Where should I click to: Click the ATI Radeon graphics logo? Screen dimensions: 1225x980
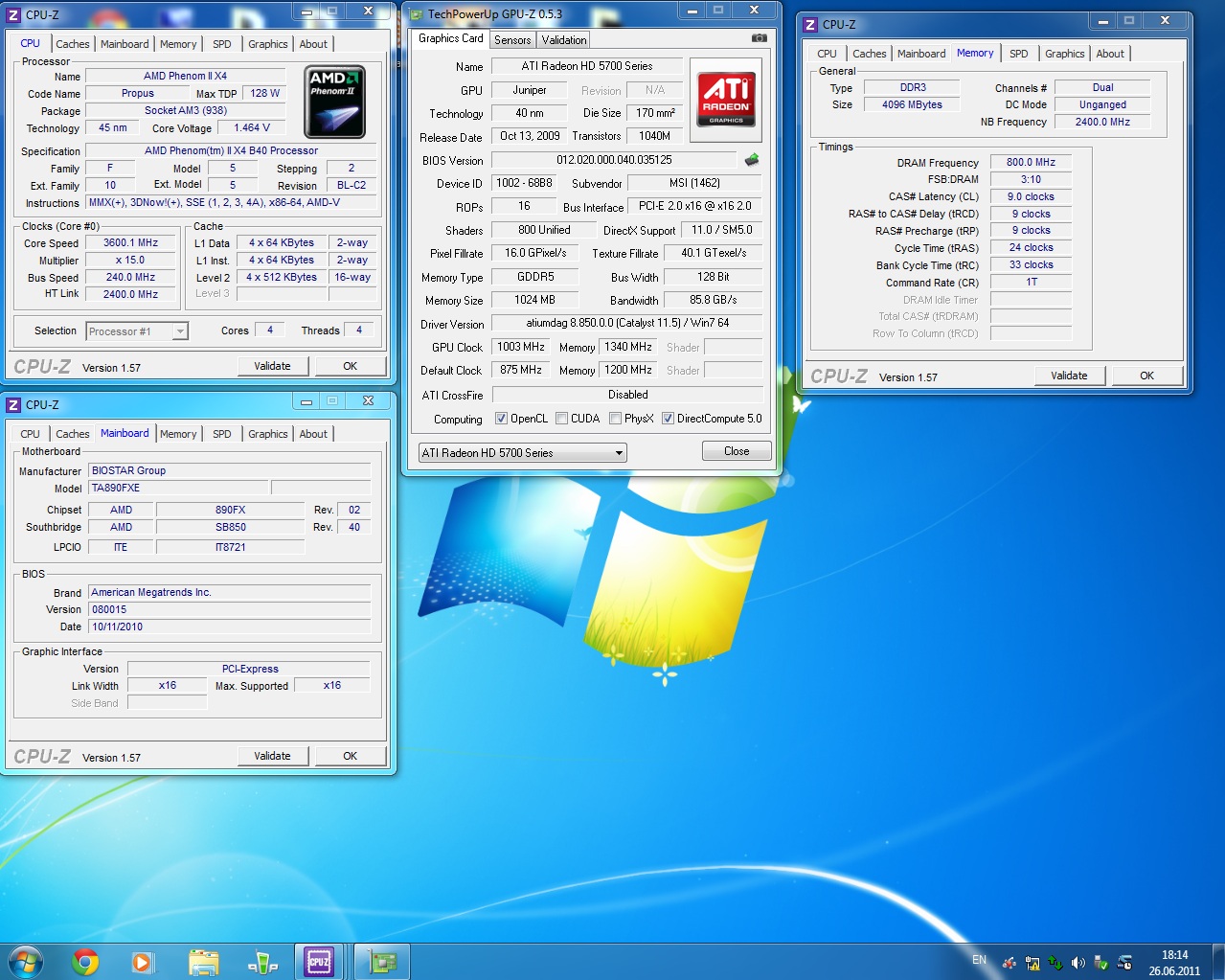click(x=726, y=100)
